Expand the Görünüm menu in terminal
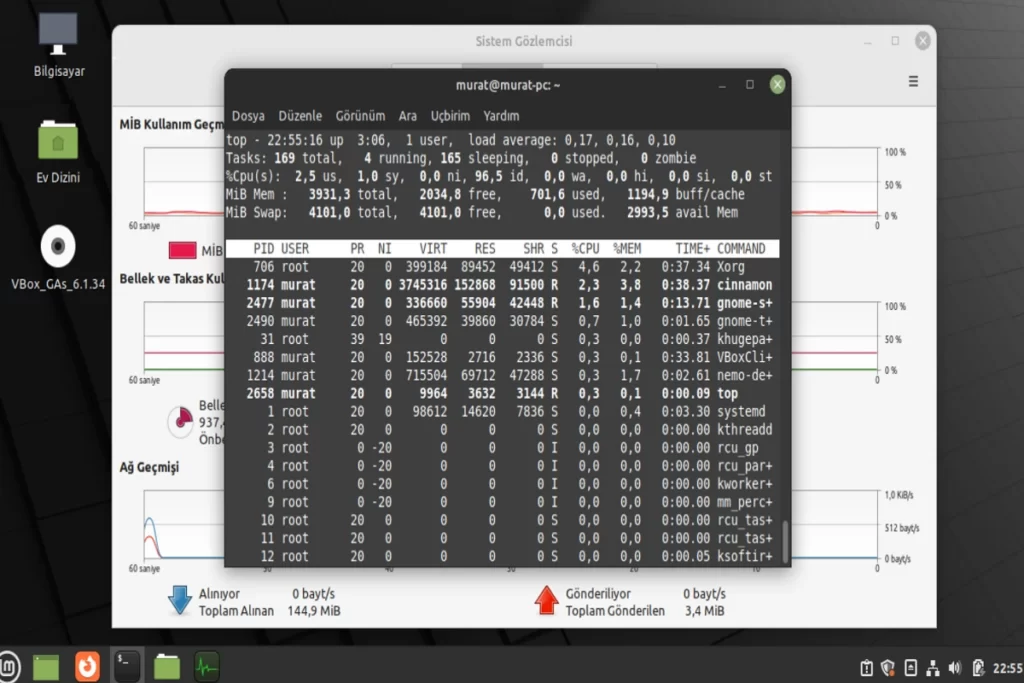Image resolution: width=1024 pixels, height=683 pixels. pos(360,116)
